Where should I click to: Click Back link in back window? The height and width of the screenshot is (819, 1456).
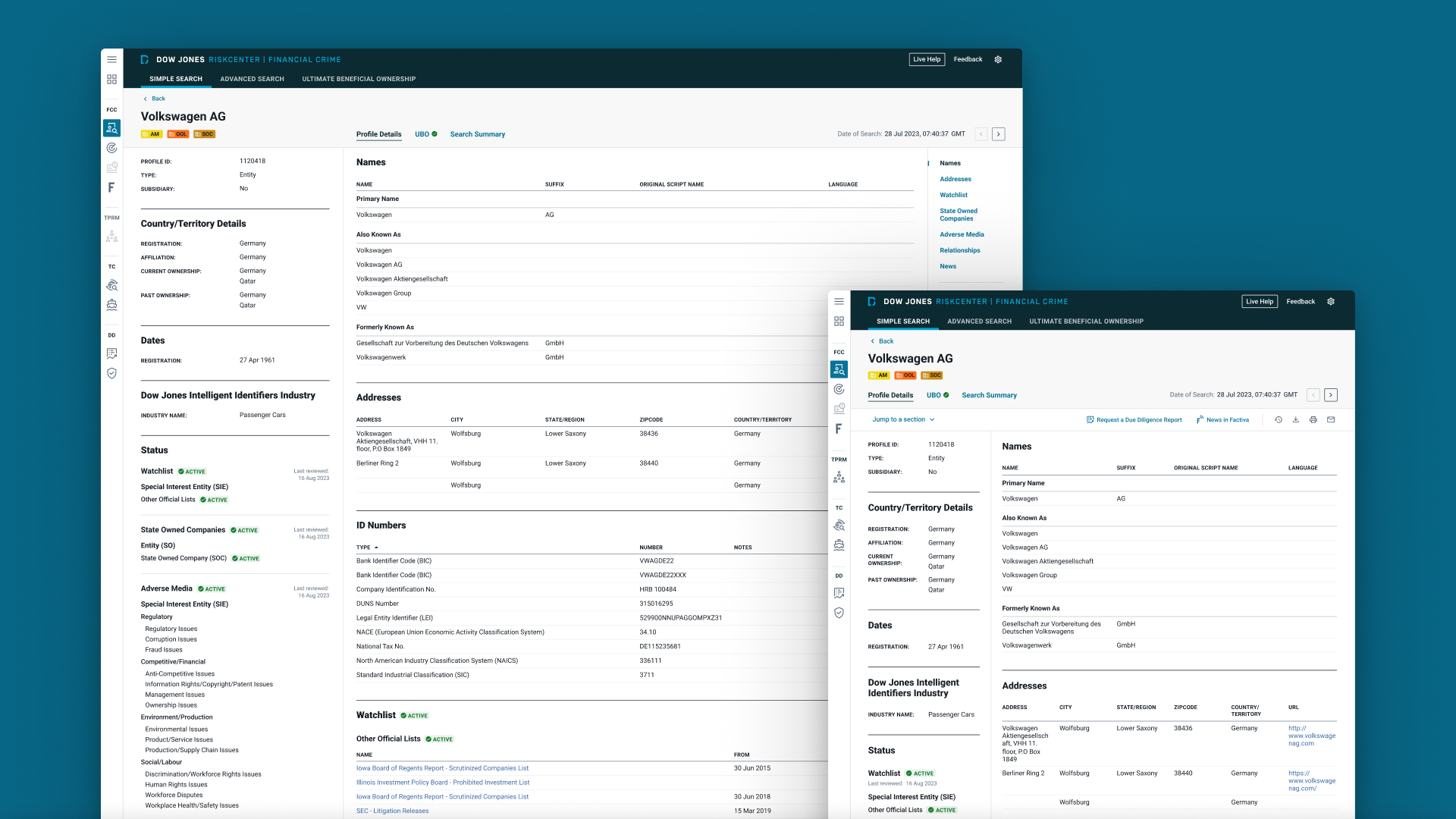[155, 99]
